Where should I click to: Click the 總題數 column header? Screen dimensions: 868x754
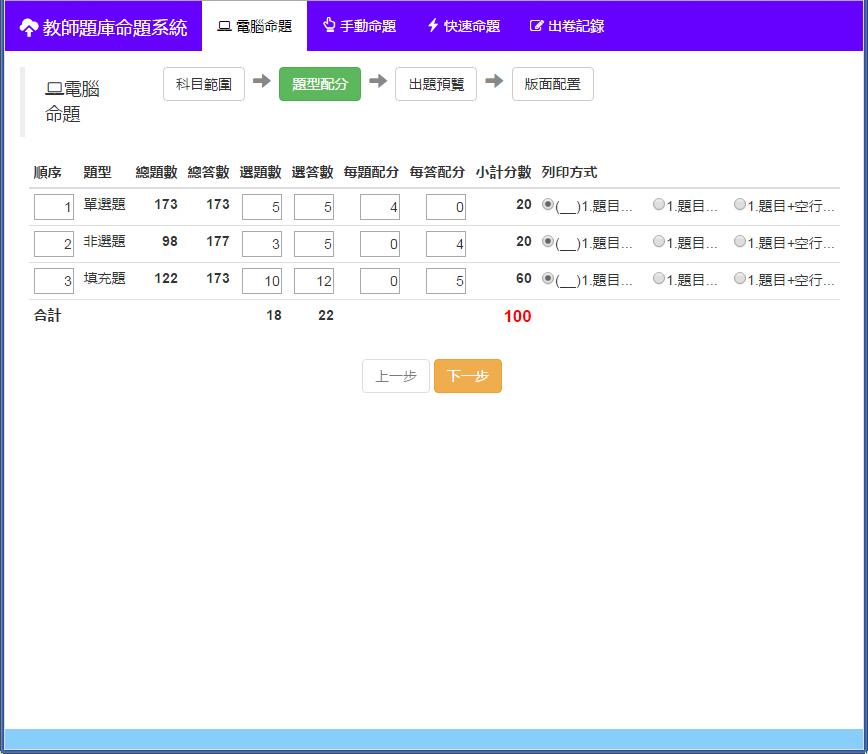tap(157, 172)
